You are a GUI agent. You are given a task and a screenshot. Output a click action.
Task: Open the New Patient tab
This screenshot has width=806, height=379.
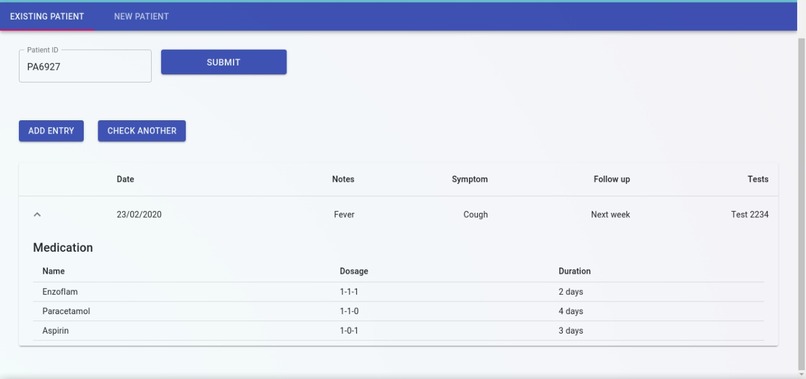[141, 16]
